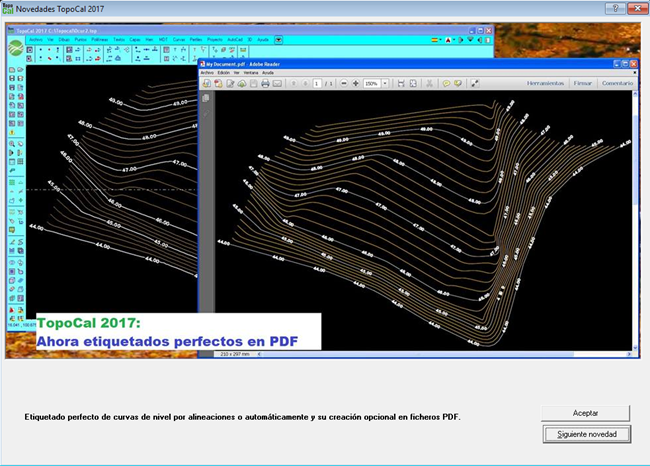
Task: Click the create PDF icon in Adobe Reader toolbar
Action: click(x=218, y=83)
